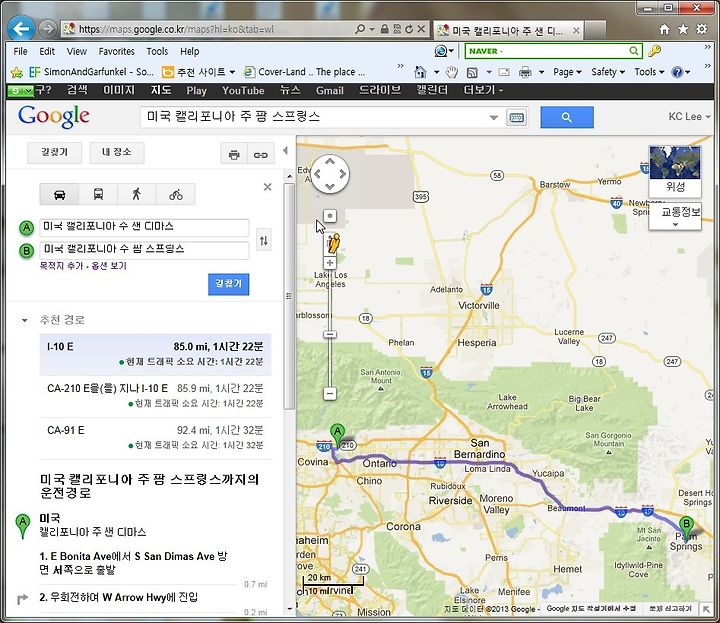Click the show my location map button
The image size is (720, 623).
[330, 216]
